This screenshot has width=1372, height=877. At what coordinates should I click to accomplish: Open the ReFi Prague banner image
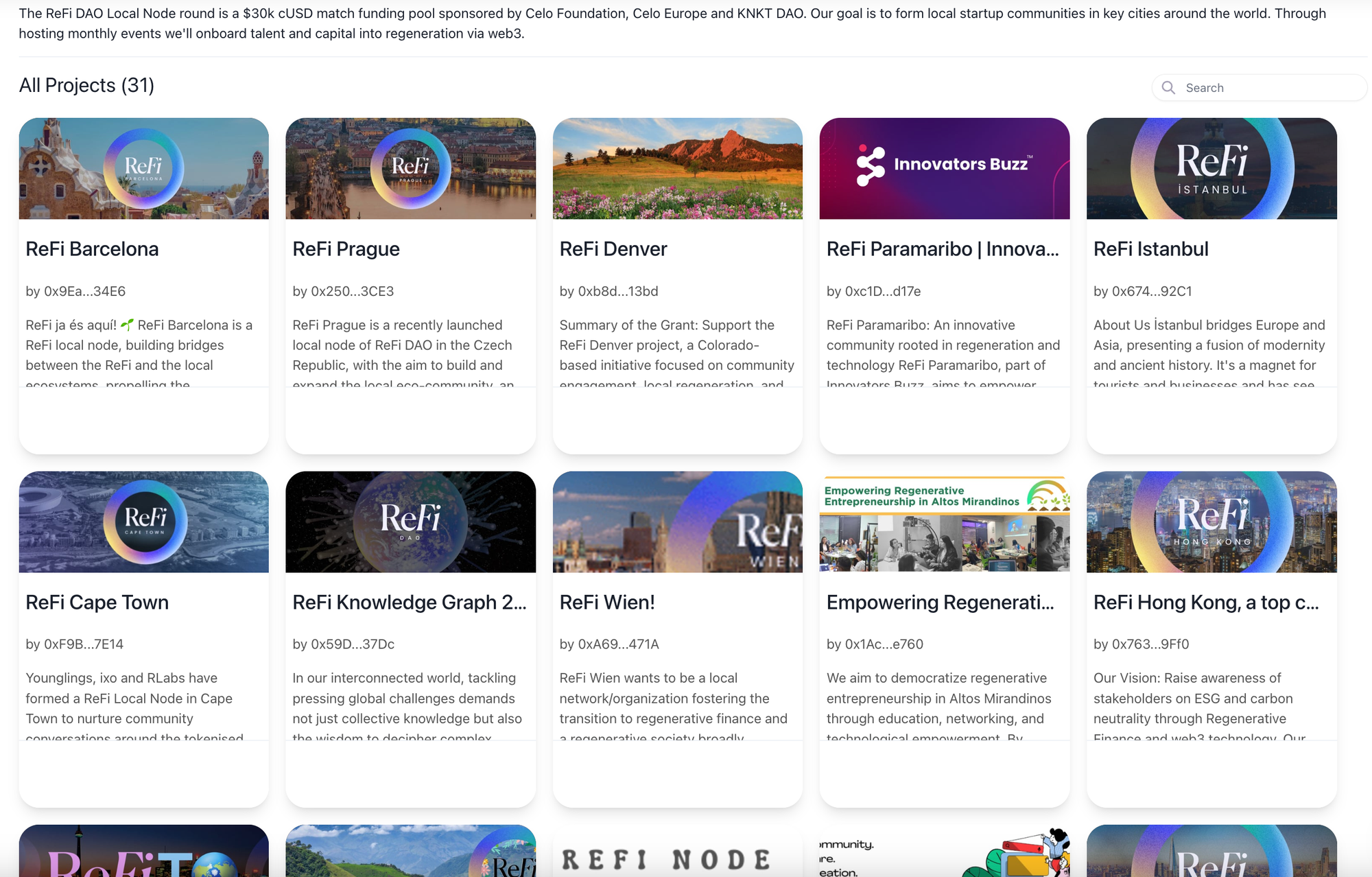tap(410, 169)
